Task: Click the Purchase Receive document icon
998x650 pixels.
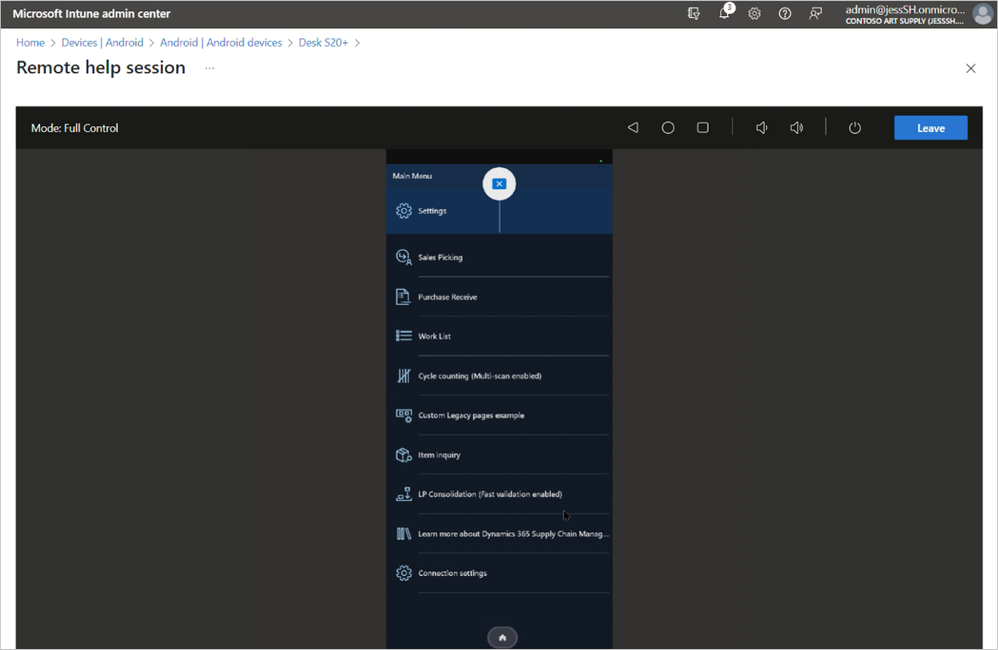Action: [404, 297]
